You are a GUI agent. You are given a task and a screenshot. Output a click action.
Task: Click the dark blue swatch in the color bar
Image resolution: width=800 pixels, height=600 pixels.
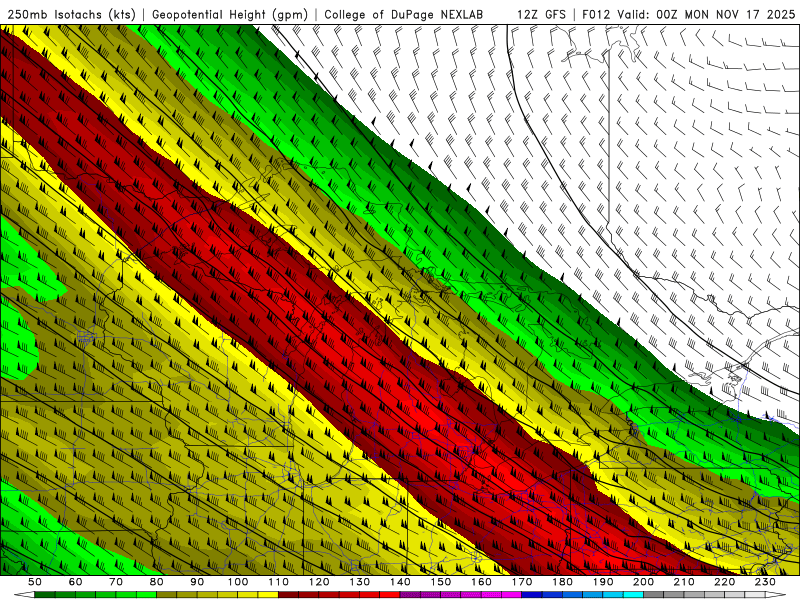532,595
